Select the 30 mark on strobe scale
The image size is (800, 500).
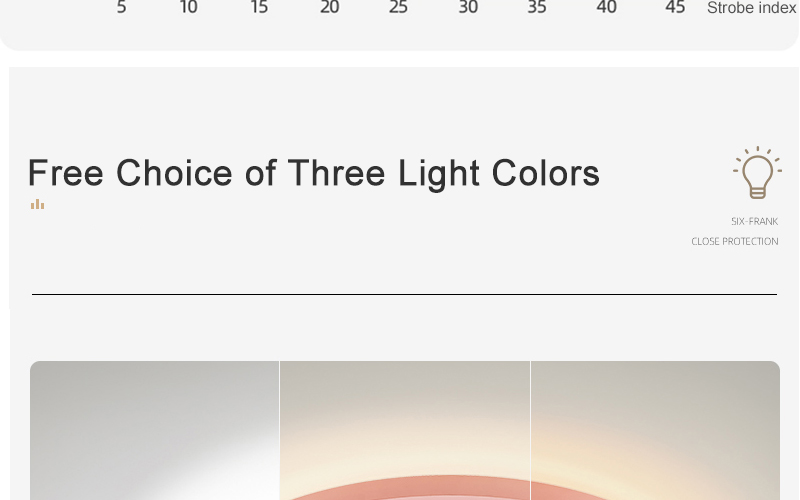(x=468, y=7)
